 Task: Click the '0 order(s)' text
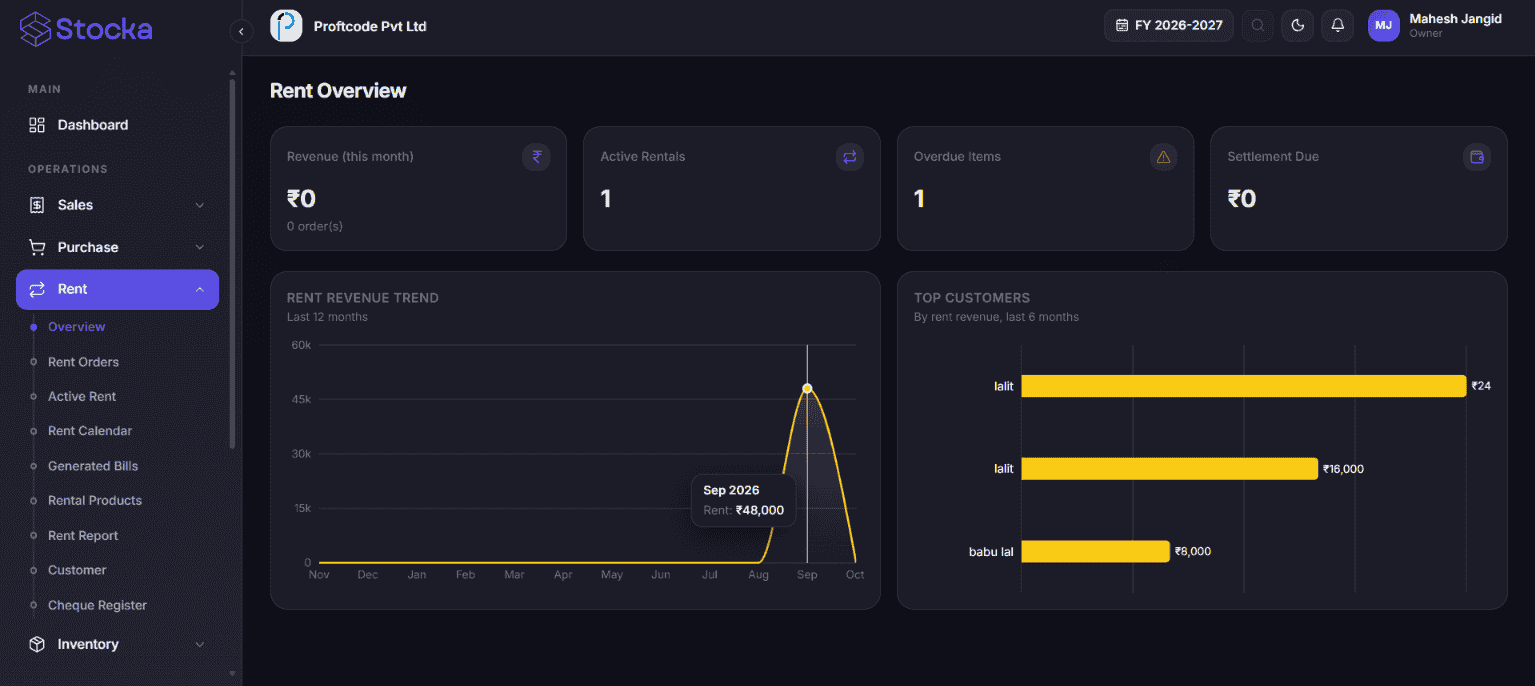[x=315, y=226]
